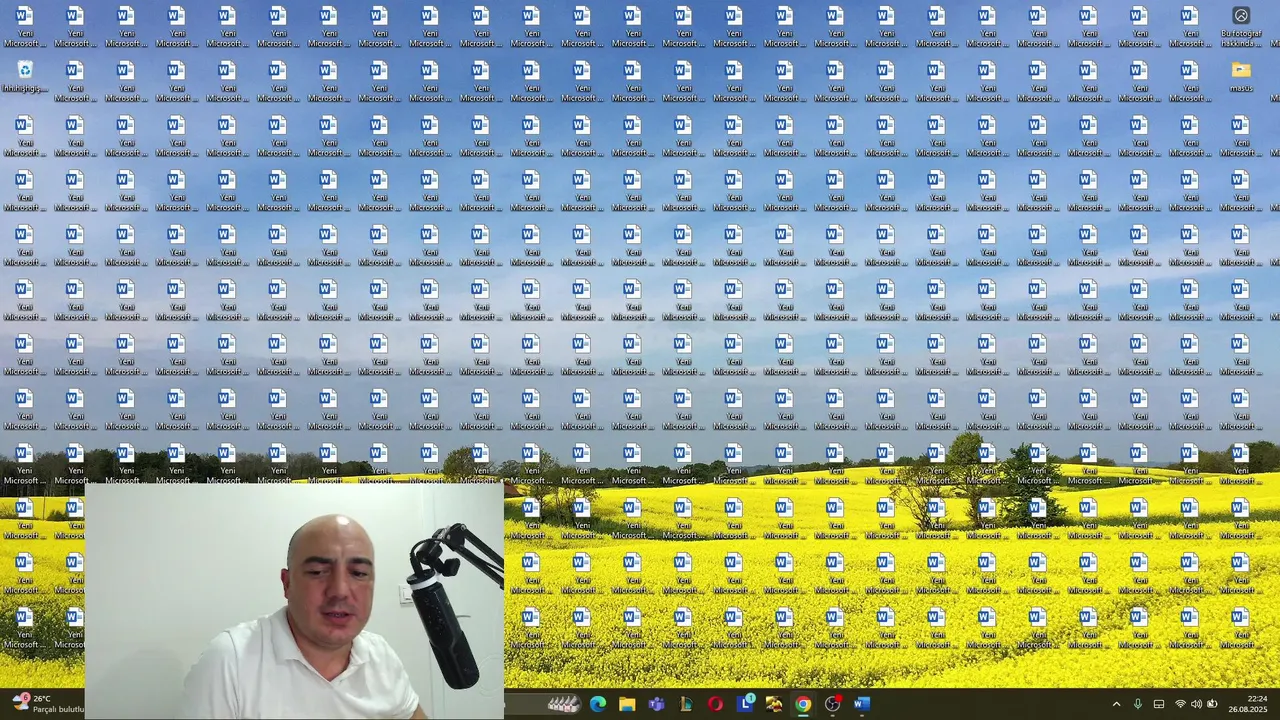This screenshot has width=1280, height=720.
Task: Click the taskbar search box image
Action: pyautogui.click(x=564, y=704)
